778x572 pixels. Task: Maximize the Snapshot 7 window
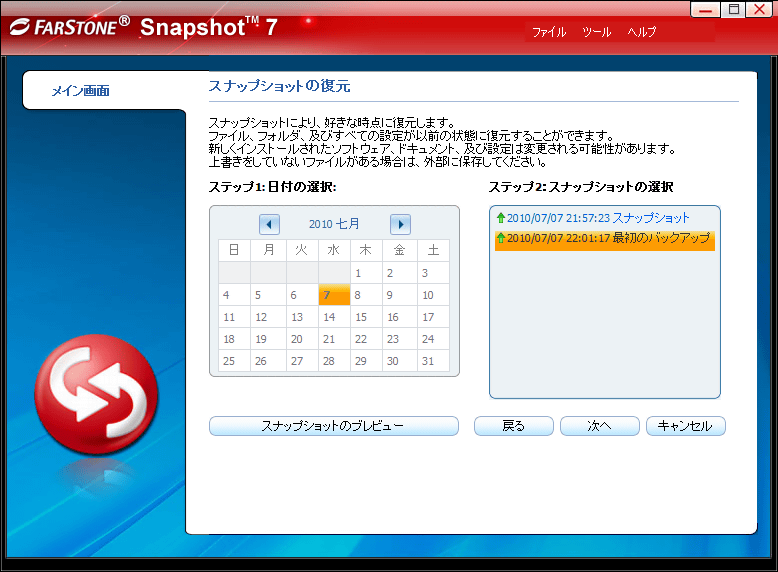[733, 9]
